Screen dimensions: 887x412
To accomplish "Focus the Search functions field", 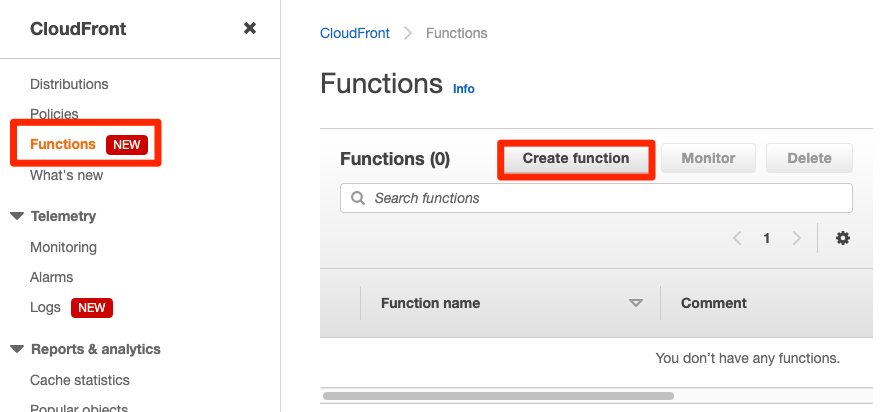I will point(596,198).
